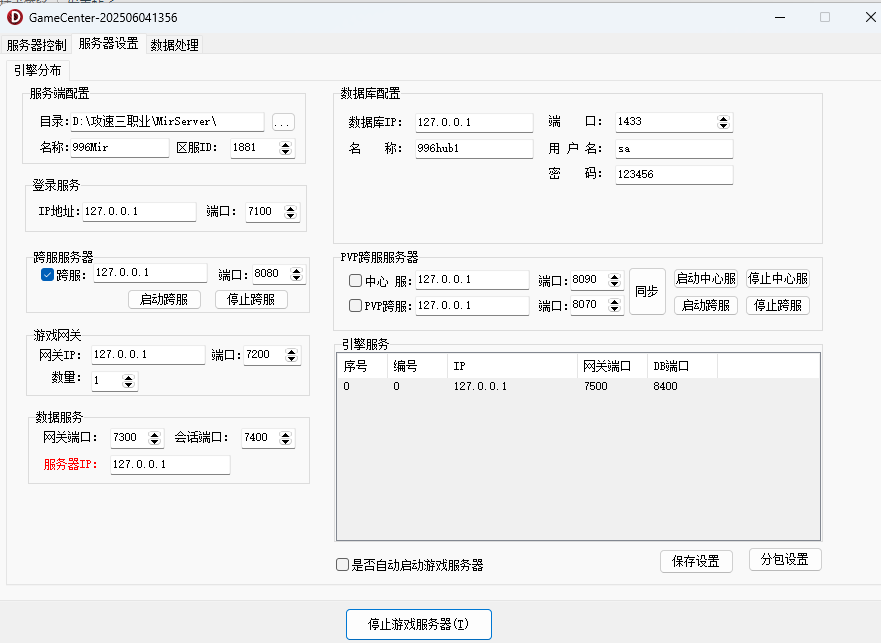The width and height of the screenshot is (881, 643).
Task: Click the 网关IP input field
Action: click(148, 355)
